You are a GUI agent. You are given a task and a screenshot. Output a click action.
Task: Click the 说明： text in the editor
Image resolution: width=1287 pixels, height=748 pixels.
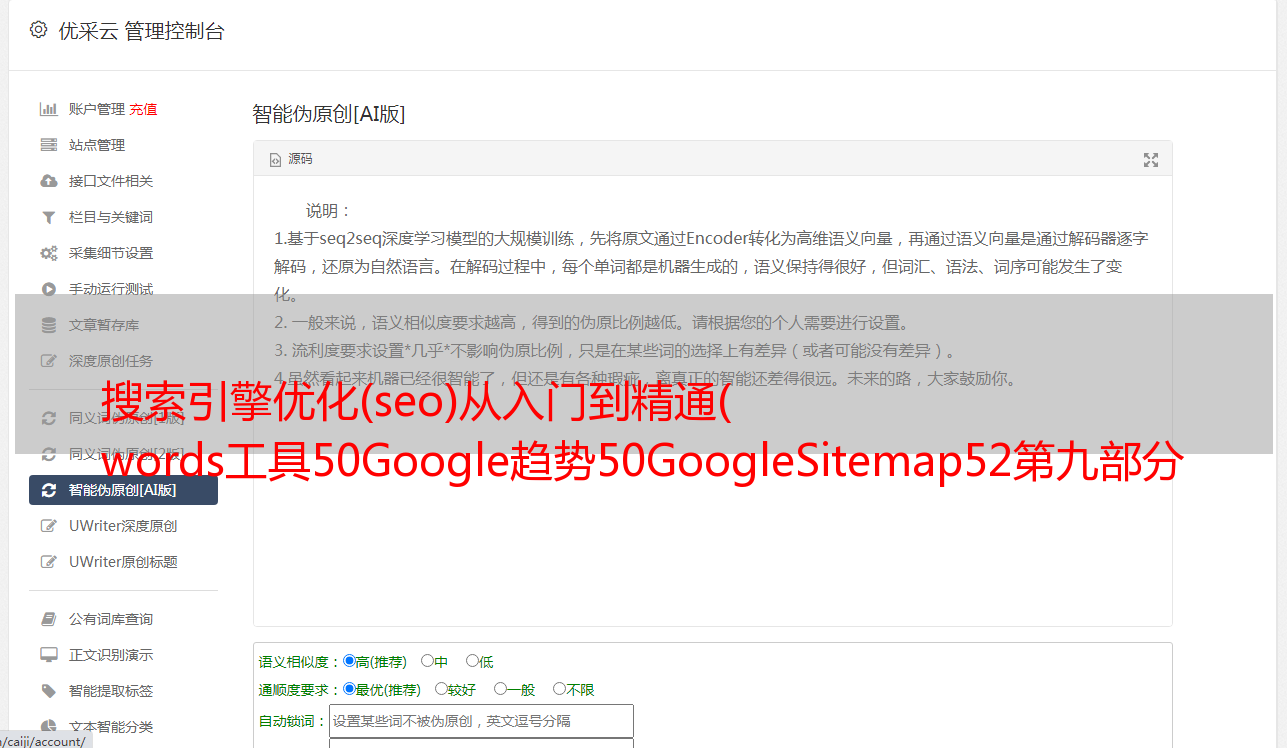coord(329,211)
